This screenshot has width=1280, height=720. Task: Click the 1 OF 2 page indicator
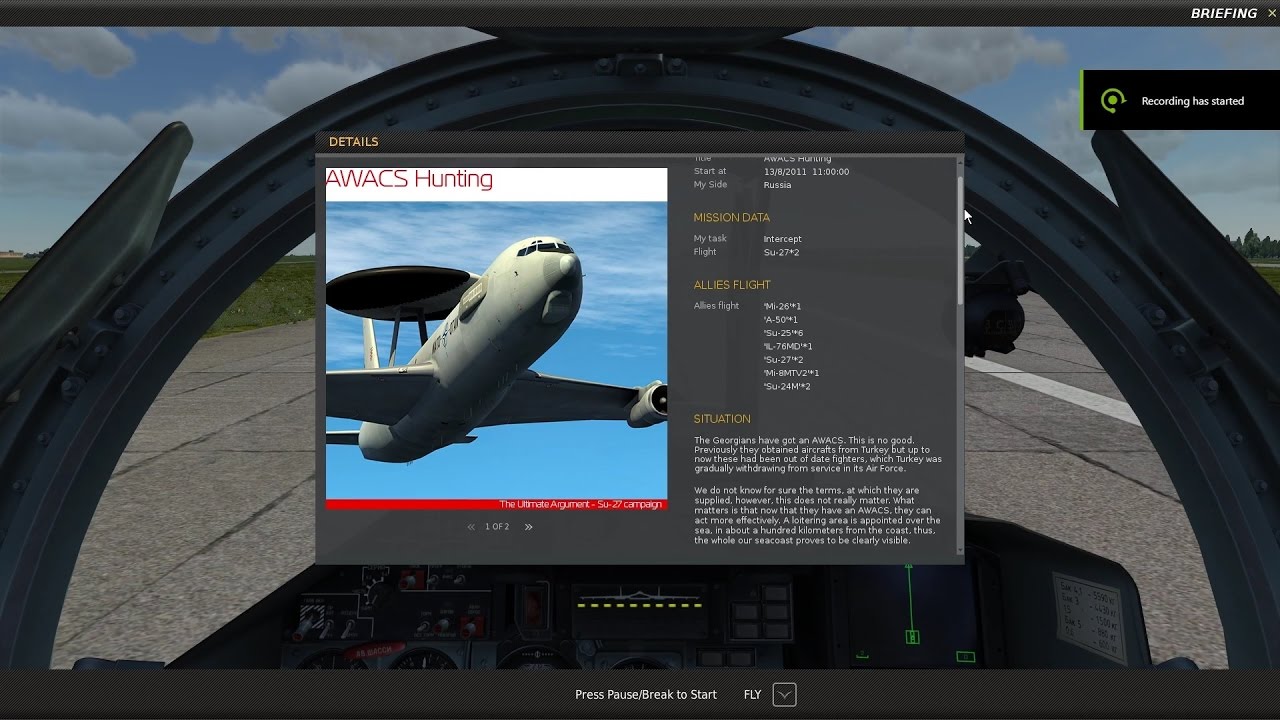[x=497, y=527]
